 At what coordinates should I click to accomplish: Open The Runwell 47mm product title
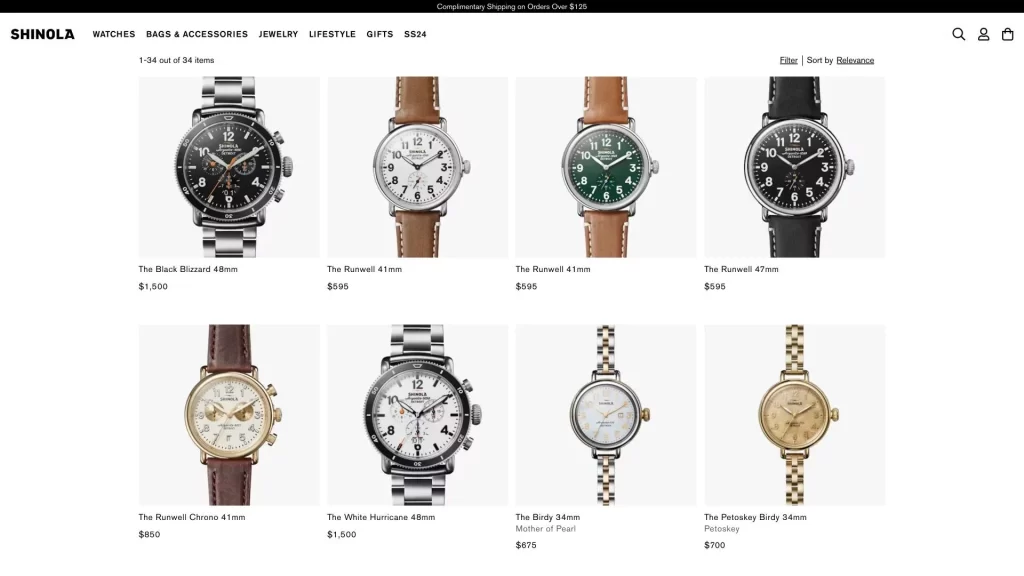coord(741,269)
